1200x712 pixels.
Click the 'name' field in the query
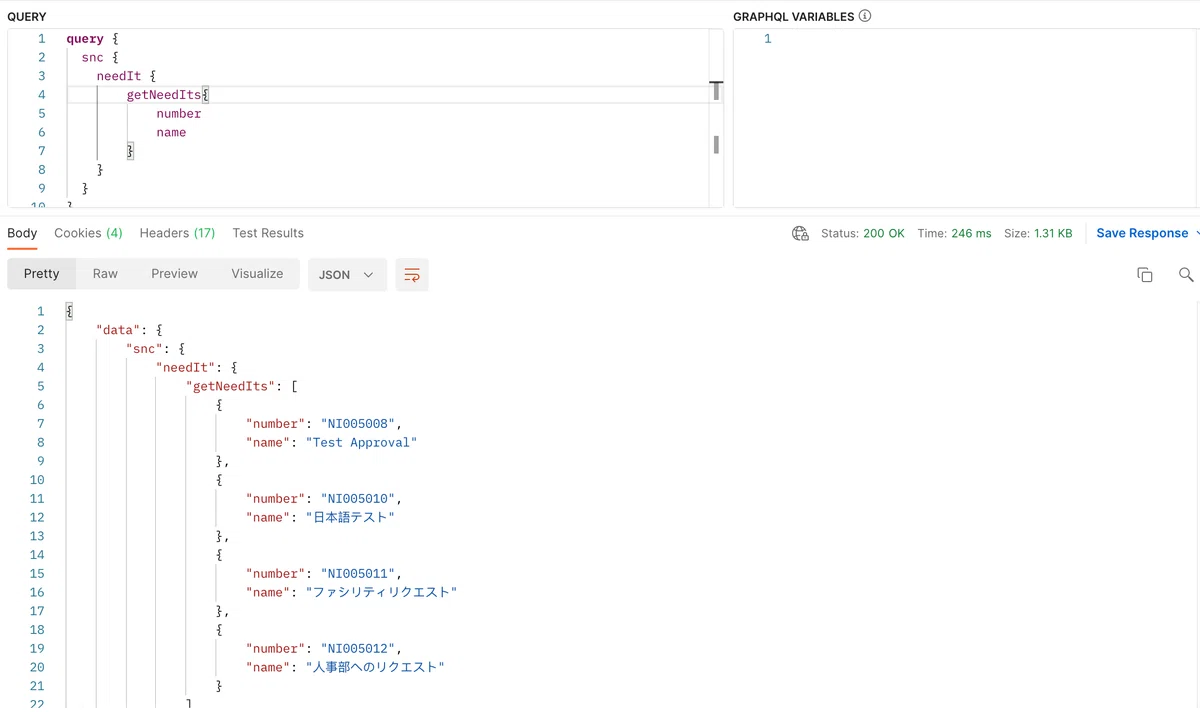pyautogui.click(x=171, y=132)
